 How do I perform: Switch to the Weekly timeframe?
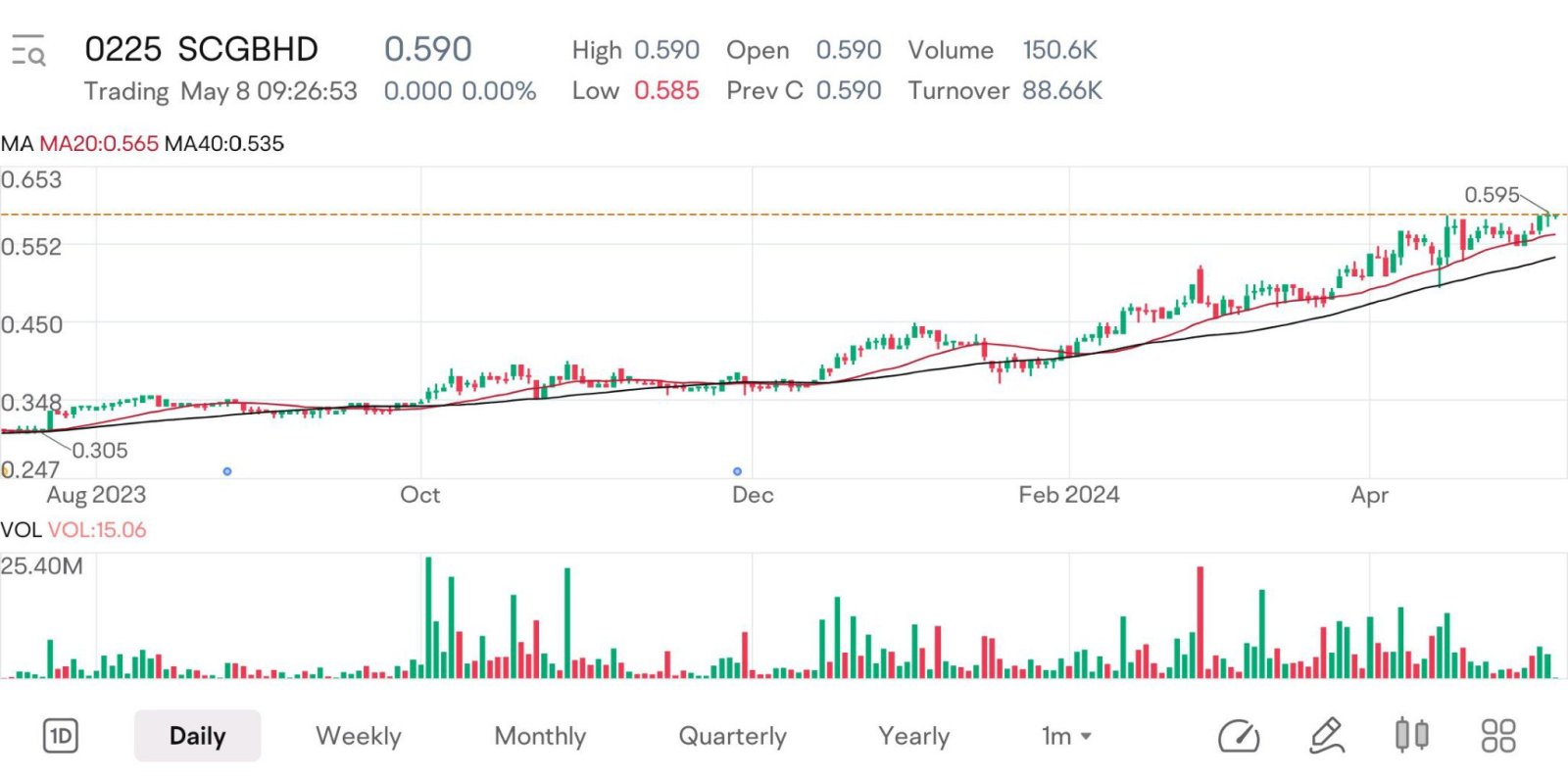(359, 736)
